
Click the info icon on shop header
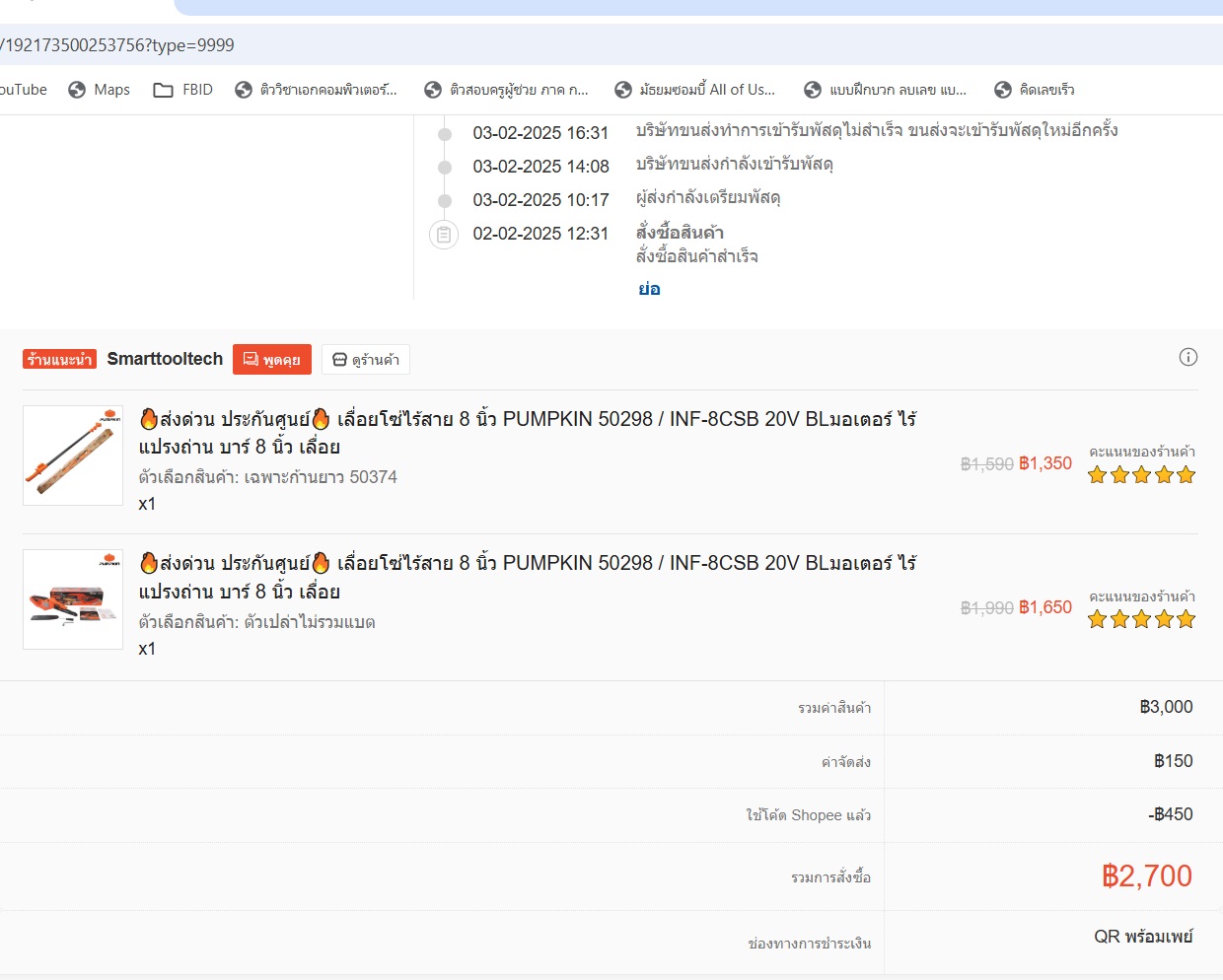[1188, 357]
